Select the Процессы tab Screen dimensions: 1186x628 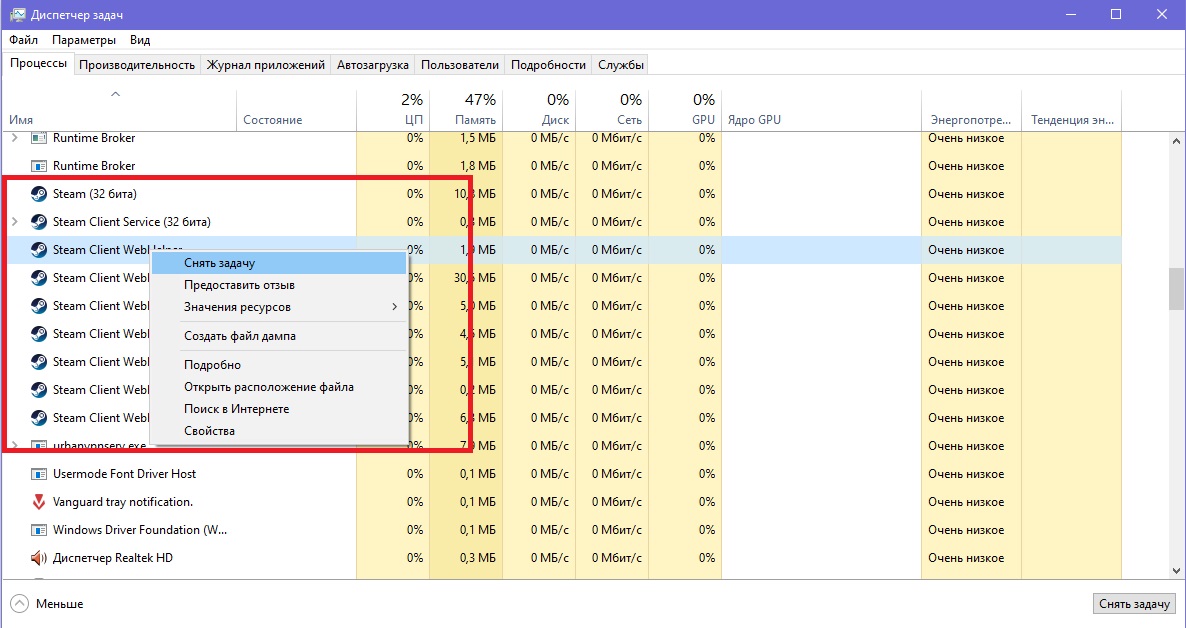(x=39, y=64)
